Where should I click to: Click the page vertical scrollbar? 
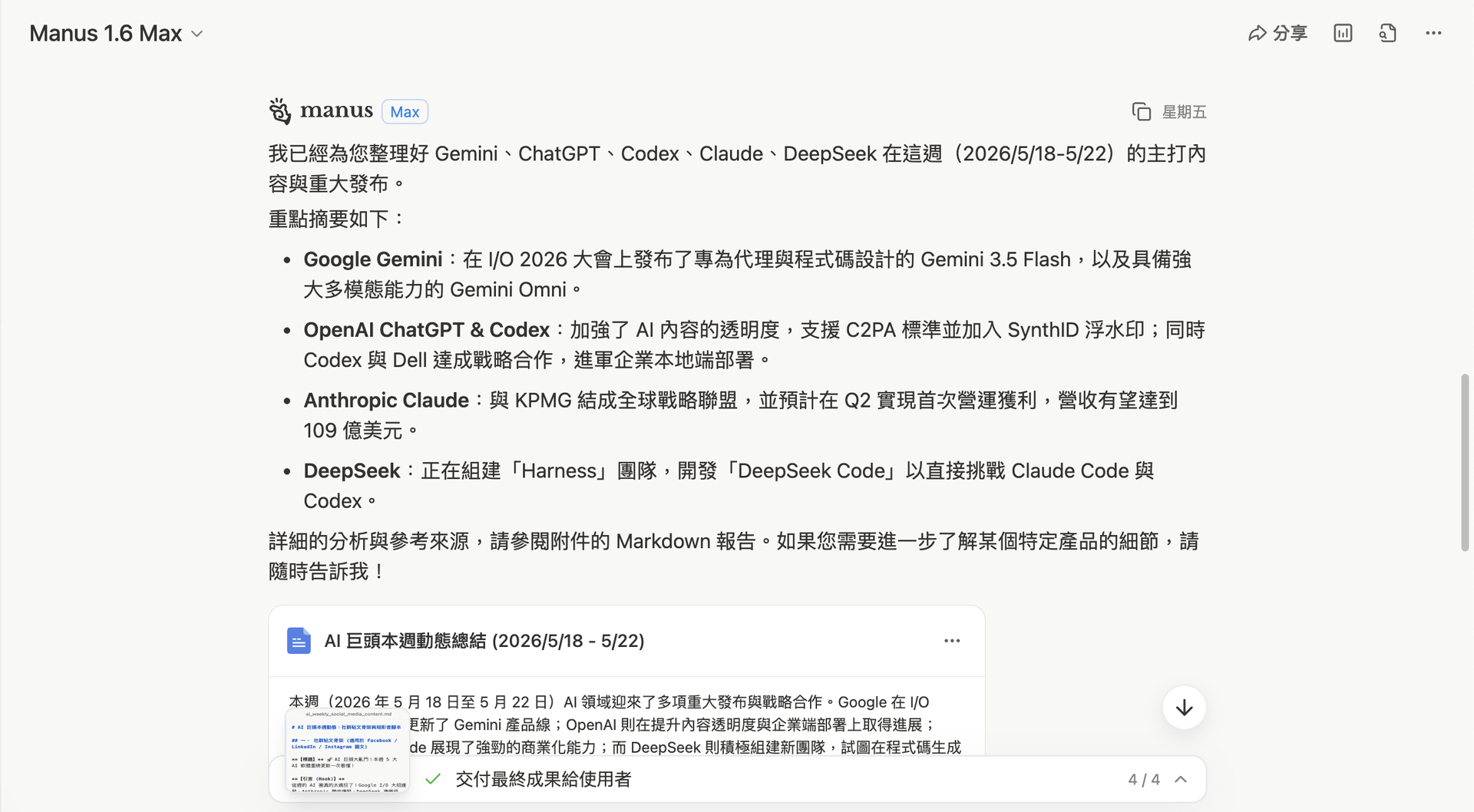[x=1465, y=463]
